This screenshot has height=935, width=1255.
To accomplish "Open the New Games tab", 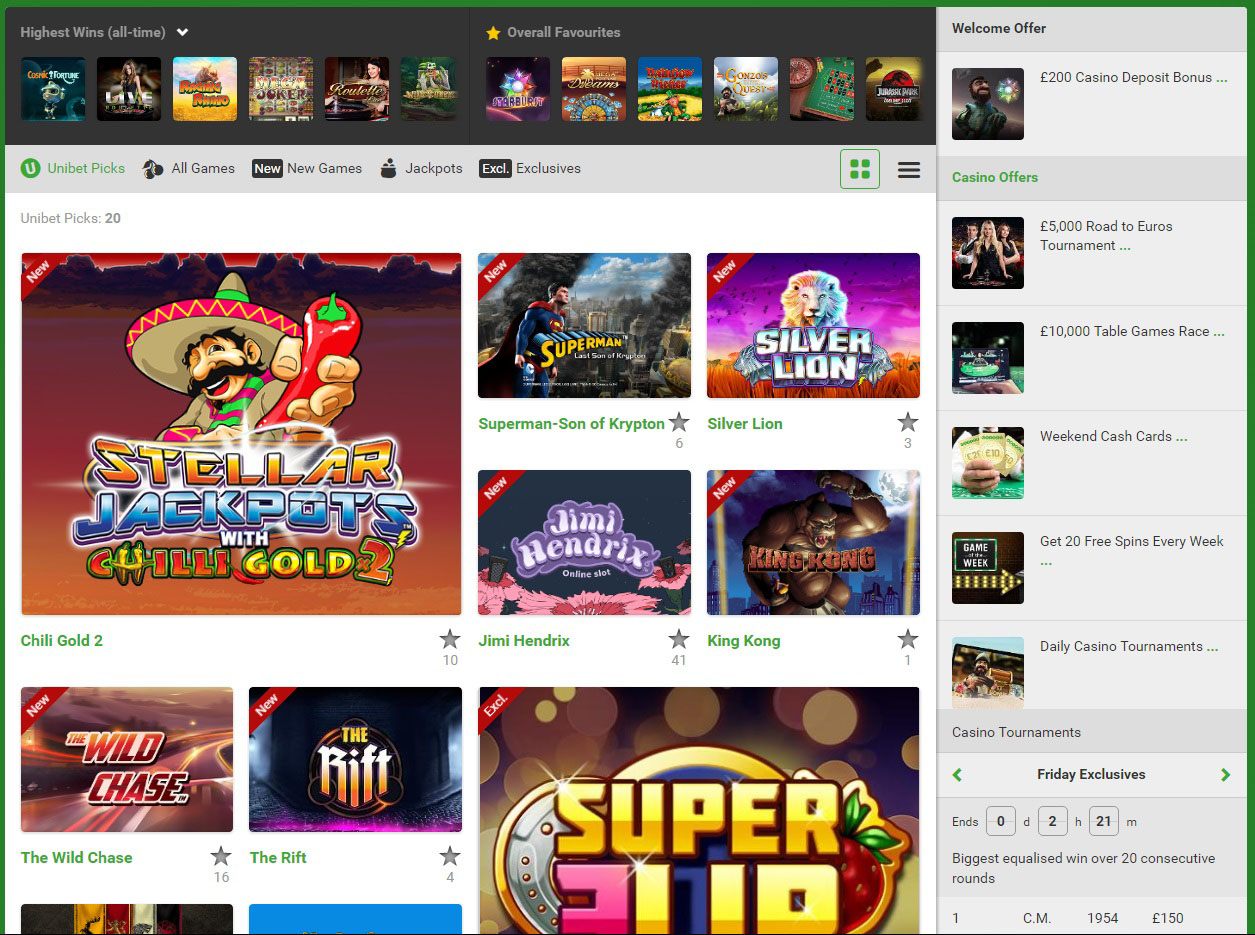I will (307, 168).
